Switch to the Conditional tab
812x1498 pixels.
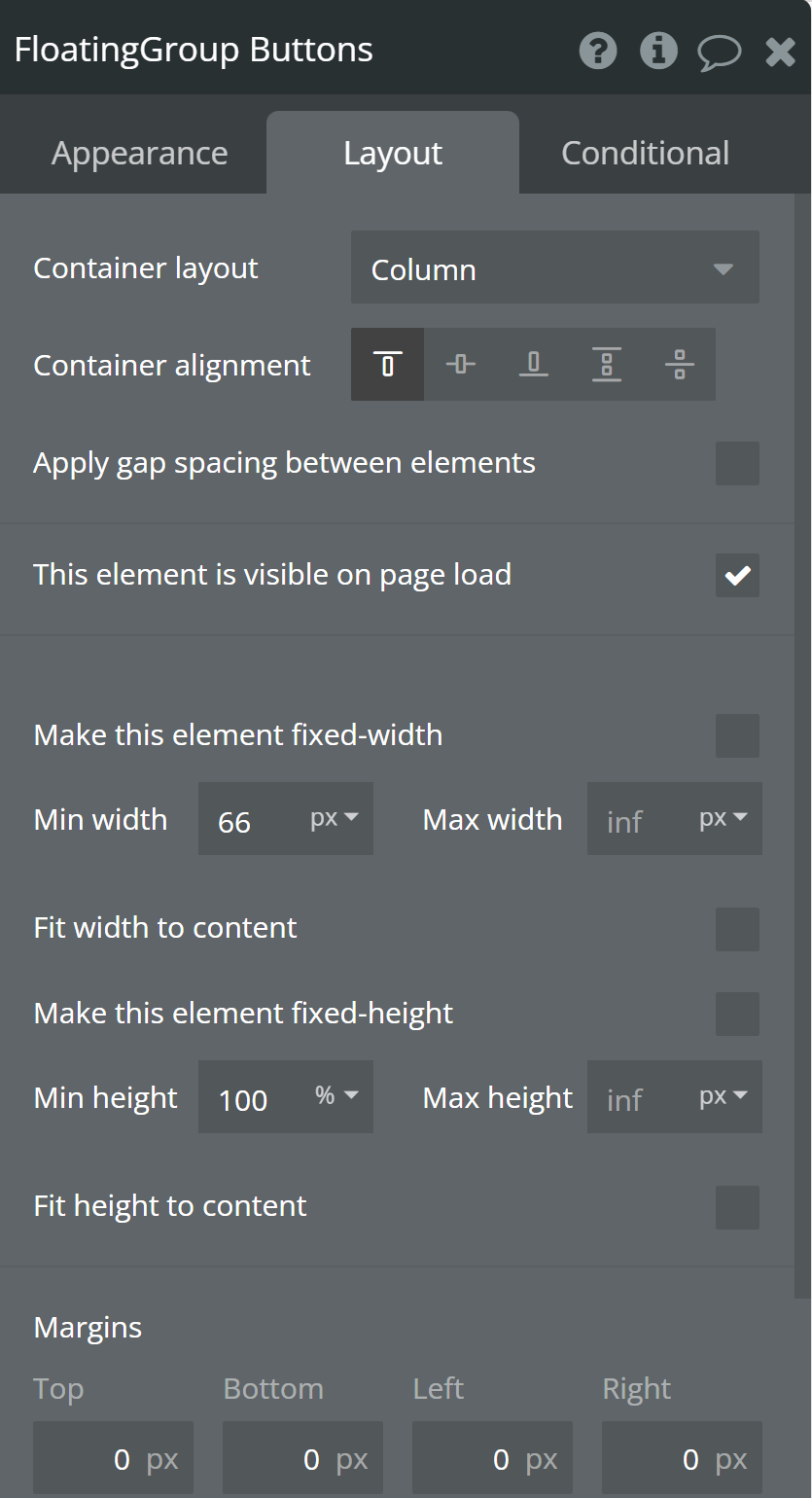[645, 152]
